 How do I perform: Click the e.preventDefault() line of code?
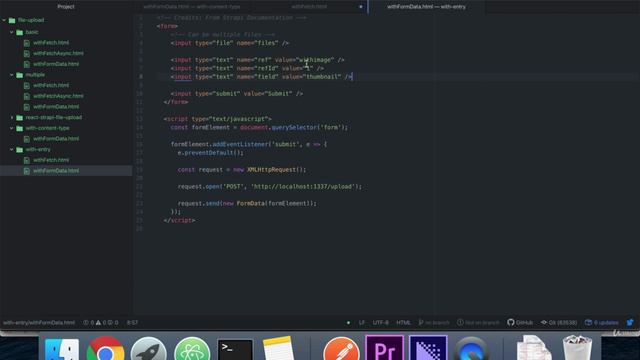point(210,153)
